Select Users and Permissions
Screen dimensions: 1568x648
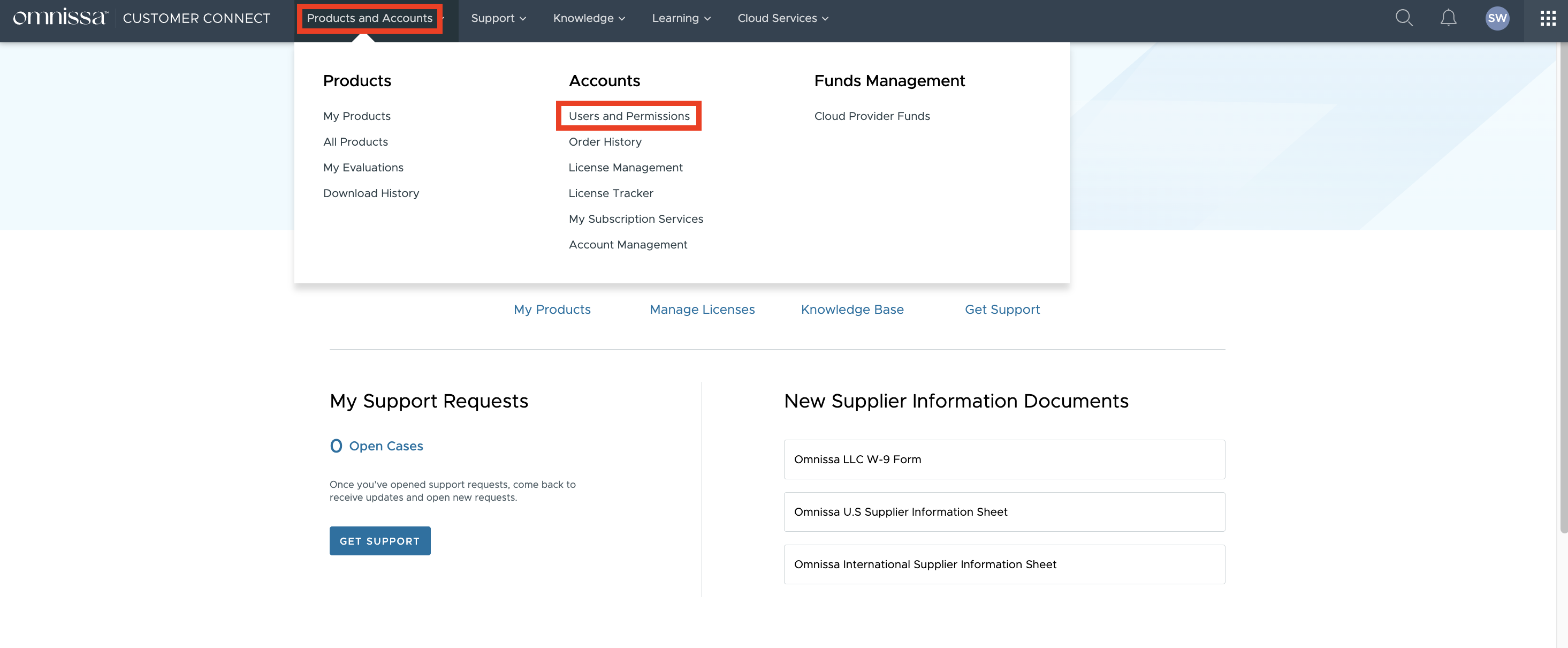pyautogui.click(x=629, y=116)
